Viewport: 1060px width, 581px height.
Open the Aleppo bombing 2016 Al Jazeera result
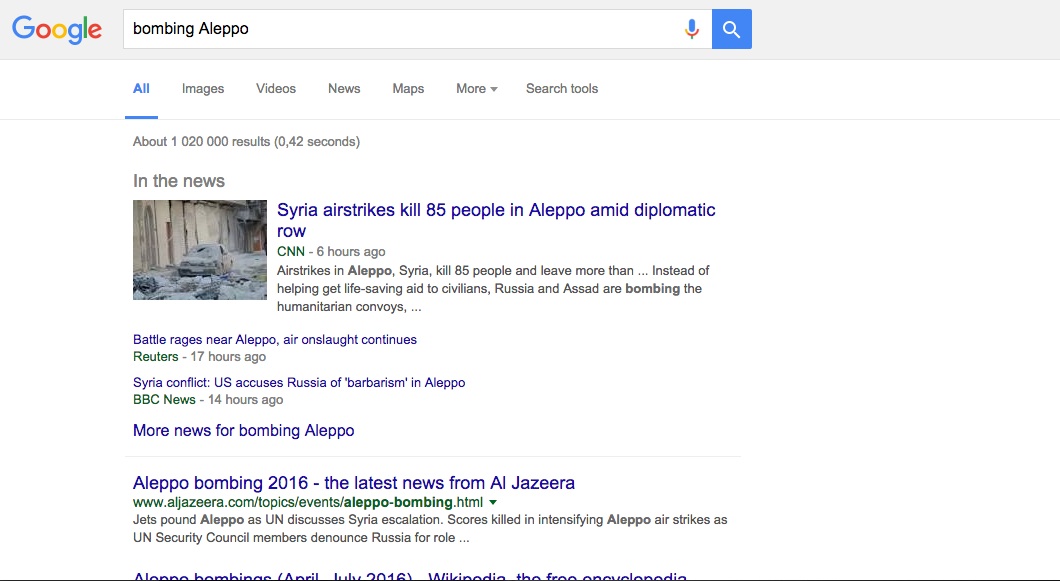click(354, 482)
